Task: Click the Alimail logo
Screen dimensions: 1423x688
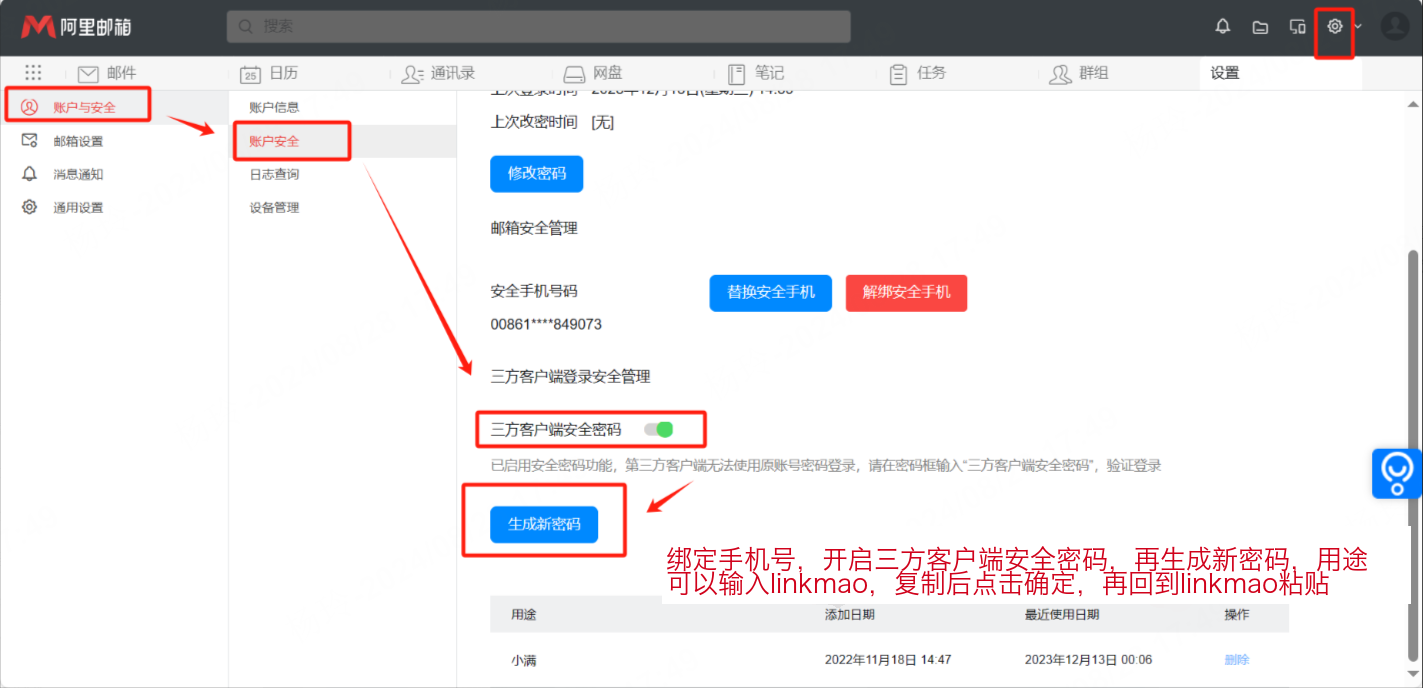Action: tap(76, 27)
